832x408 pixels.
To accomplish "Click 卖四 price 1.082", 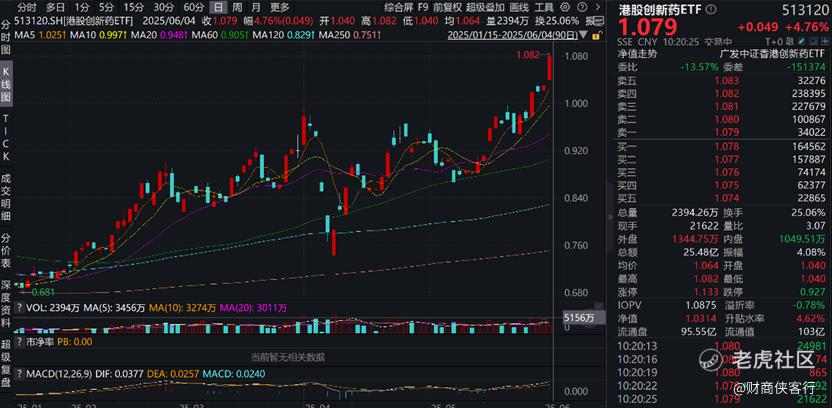I will click(x=727, y=93).
